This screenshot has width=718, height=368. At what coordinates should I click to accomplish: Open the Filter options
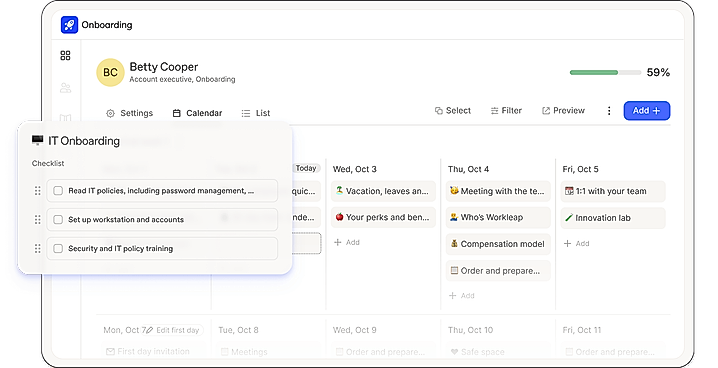click(x=506, y=111)
